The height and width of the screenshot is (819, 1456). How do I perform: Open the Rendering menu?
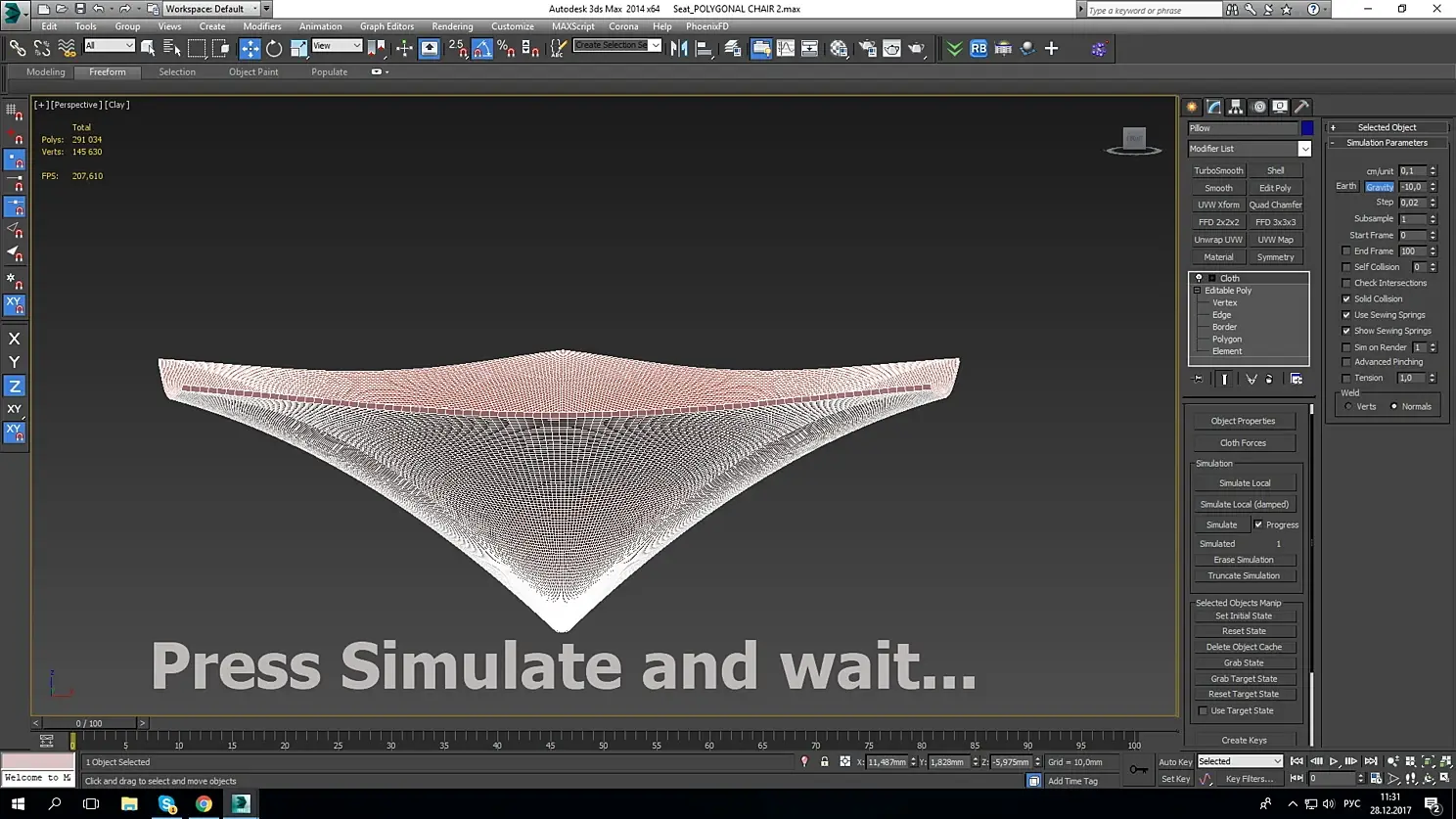pos(451,26)
